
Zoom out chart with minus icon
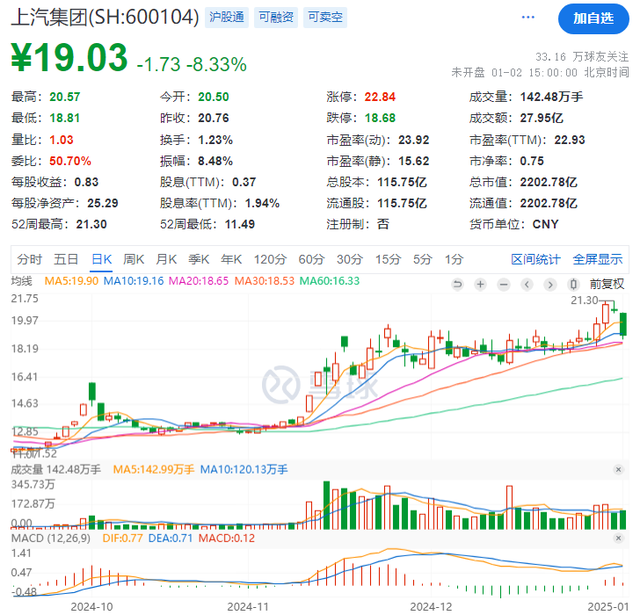pyautogui.click(x=504, y=284)
